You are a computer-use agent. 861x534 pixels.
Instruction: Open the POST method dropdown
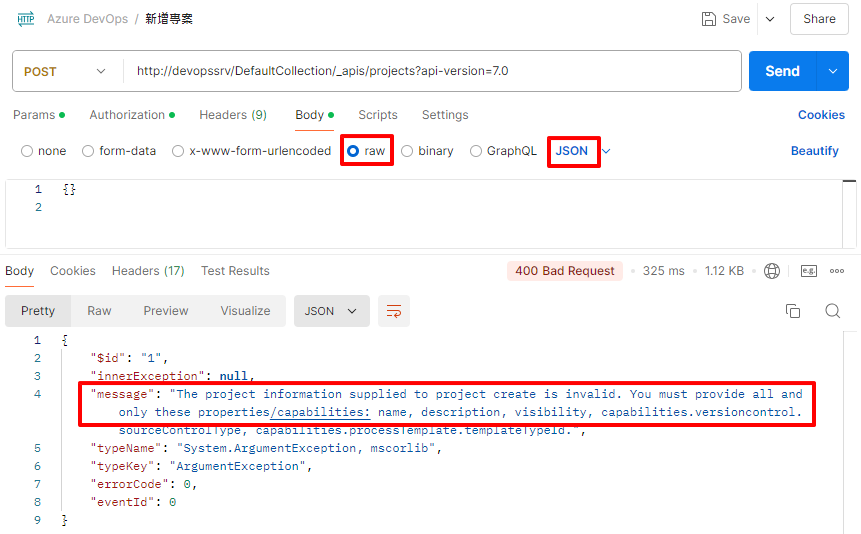[66, 72]
